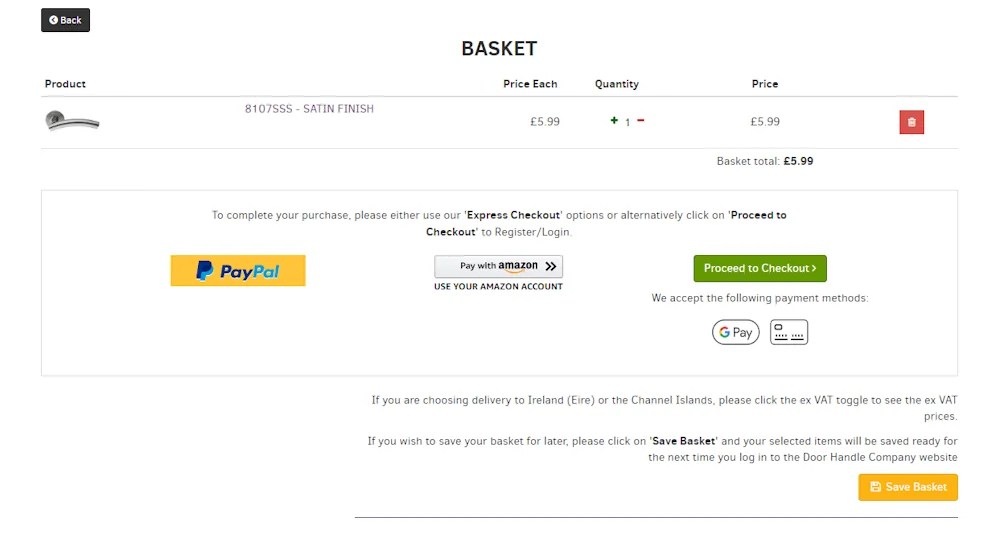Click the Back button
The image size is (1000, 534).
click(x=65, y=20)
